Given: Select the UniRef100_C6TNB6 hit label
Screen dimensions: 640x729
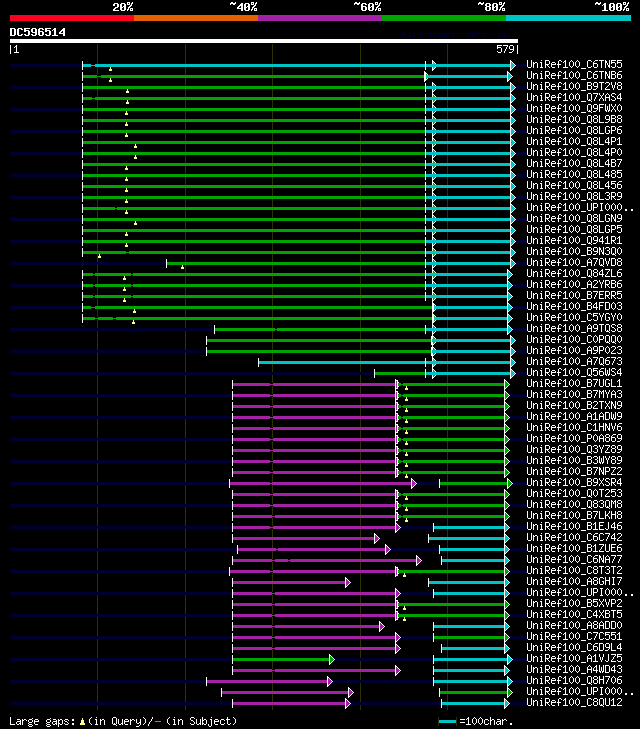Looking at the screenshot, I should click(574, 75).
